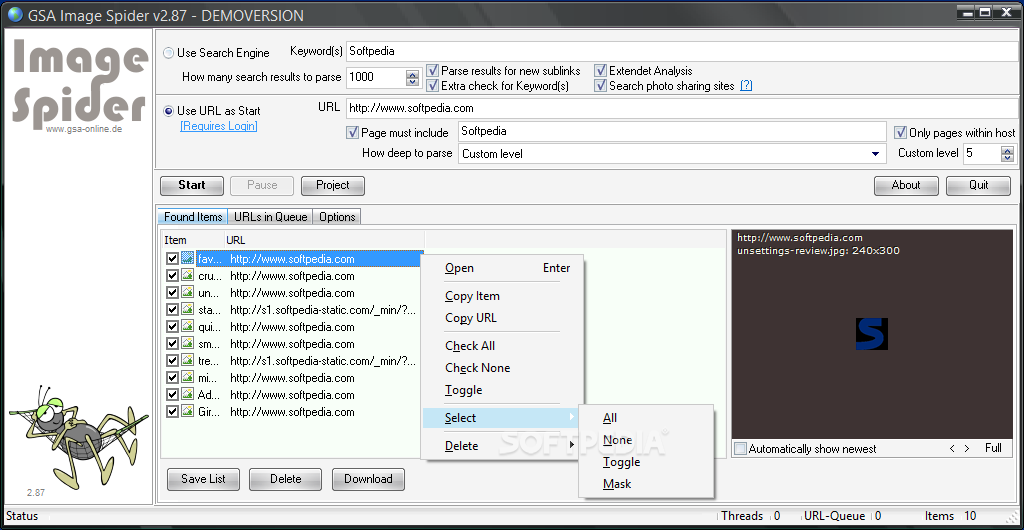Click Full to view full-size image
The width and height of the screenshot is (1024, 530).
pyautogui.click(x=993, y=448)
